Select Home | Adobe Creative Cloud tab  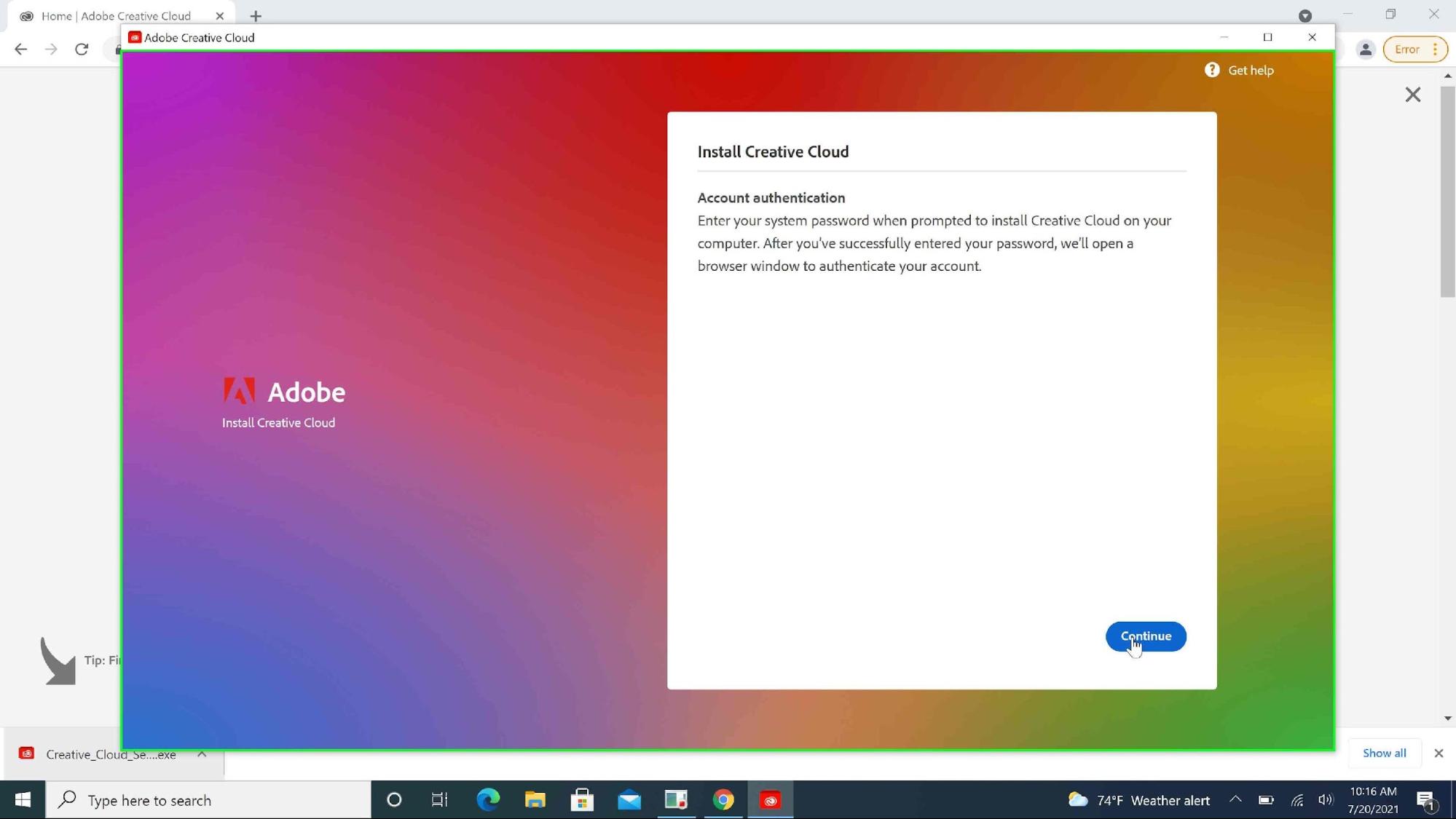[117, 16]
